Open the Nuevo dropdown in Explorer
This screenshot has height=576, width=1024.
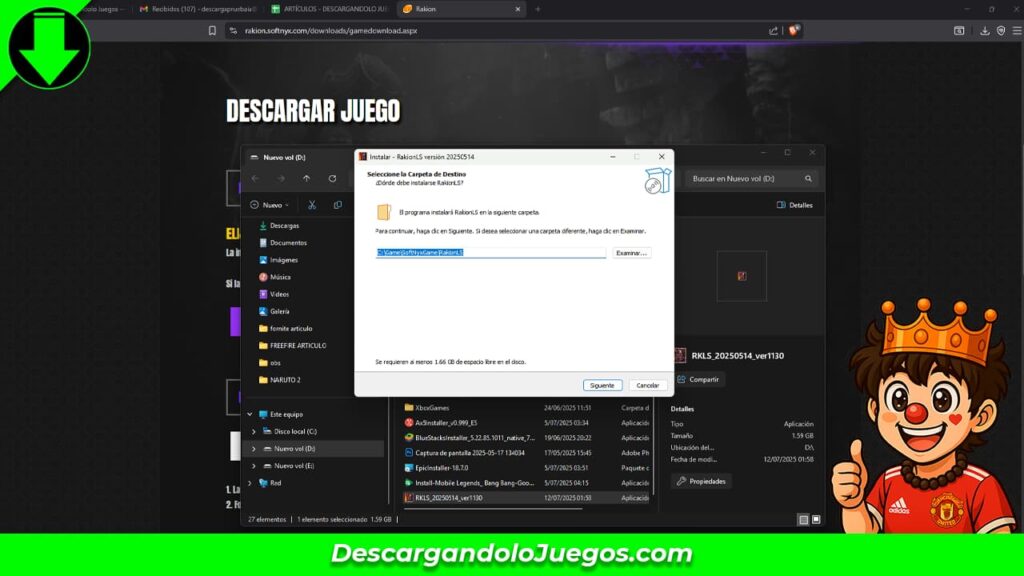(269, 205)
